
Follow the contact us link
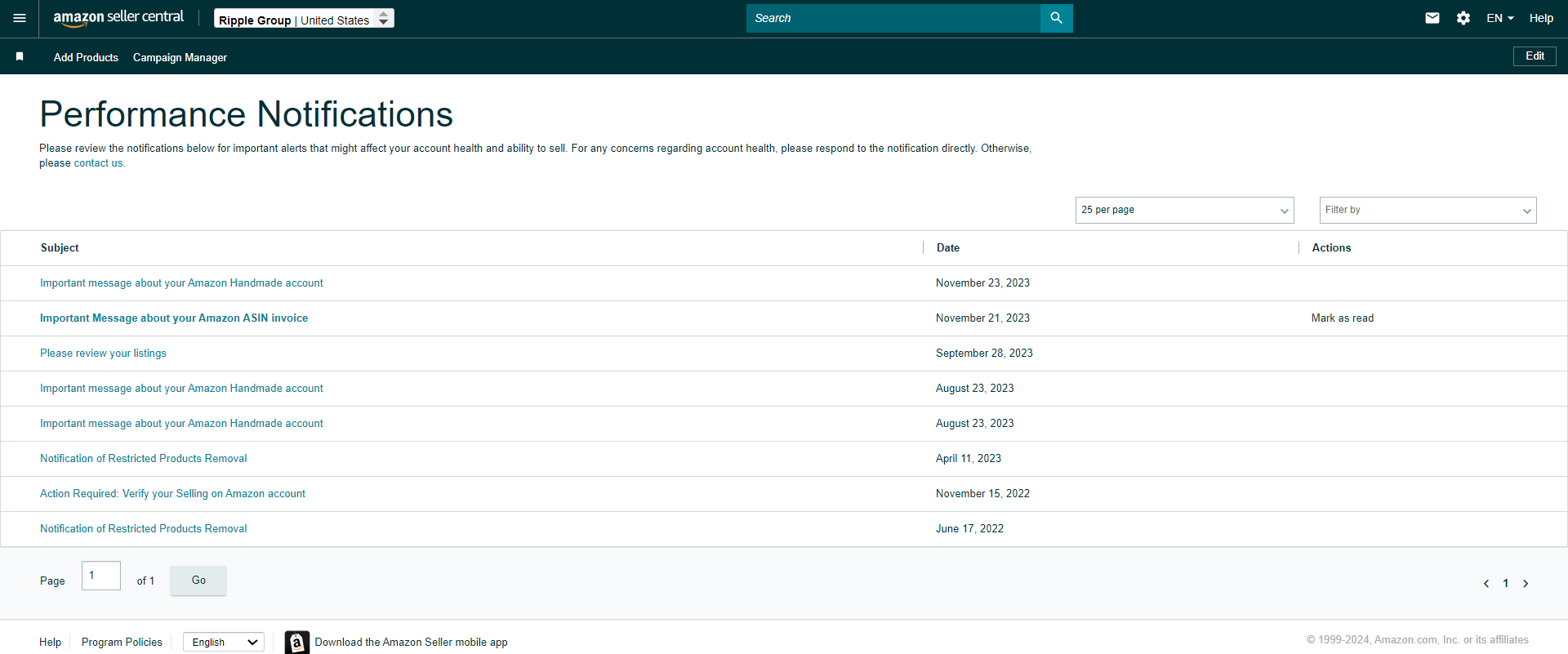98,163
